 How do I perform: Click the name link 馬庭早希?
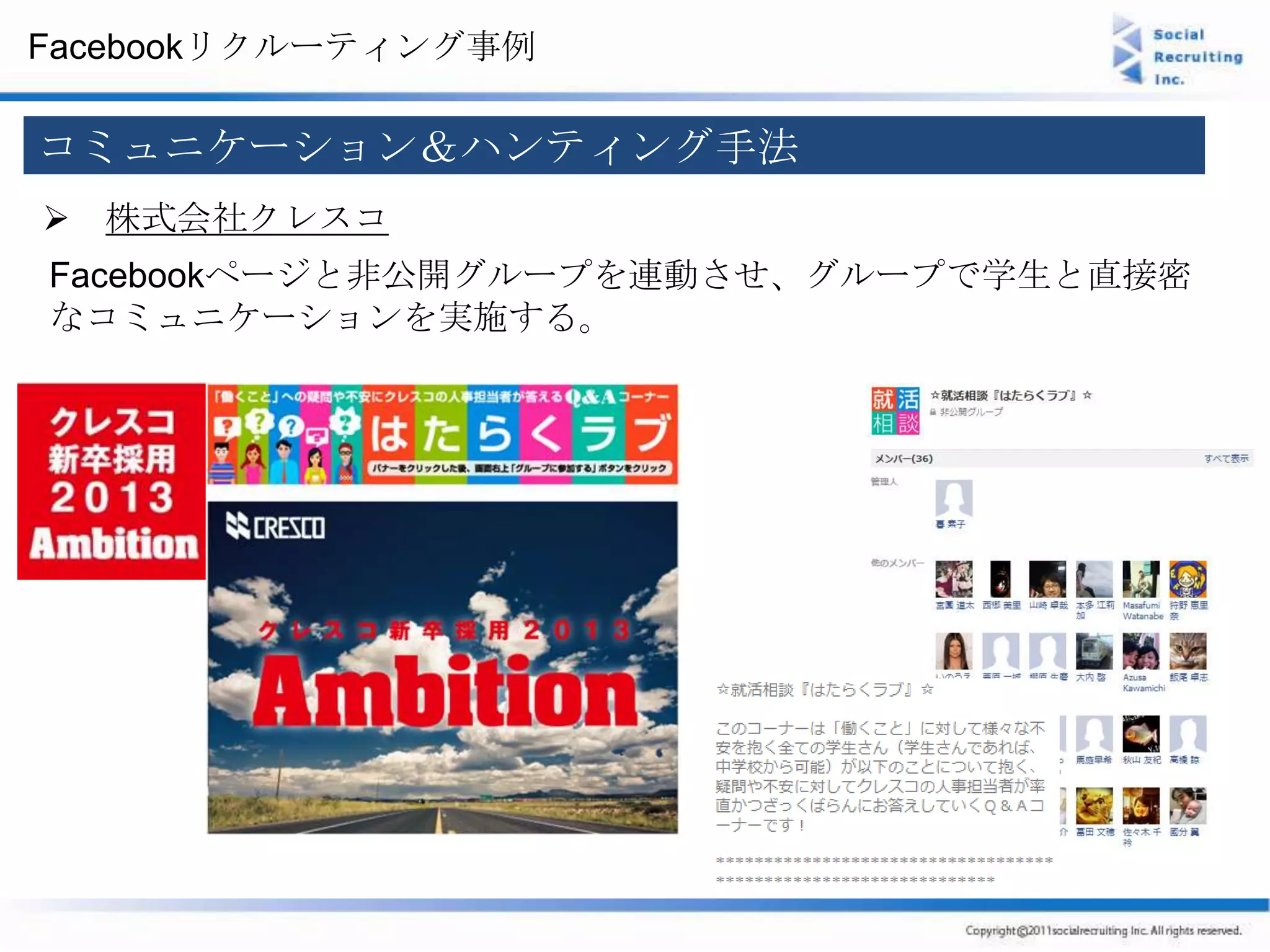pyautogui.click(x=1094, y=760)
